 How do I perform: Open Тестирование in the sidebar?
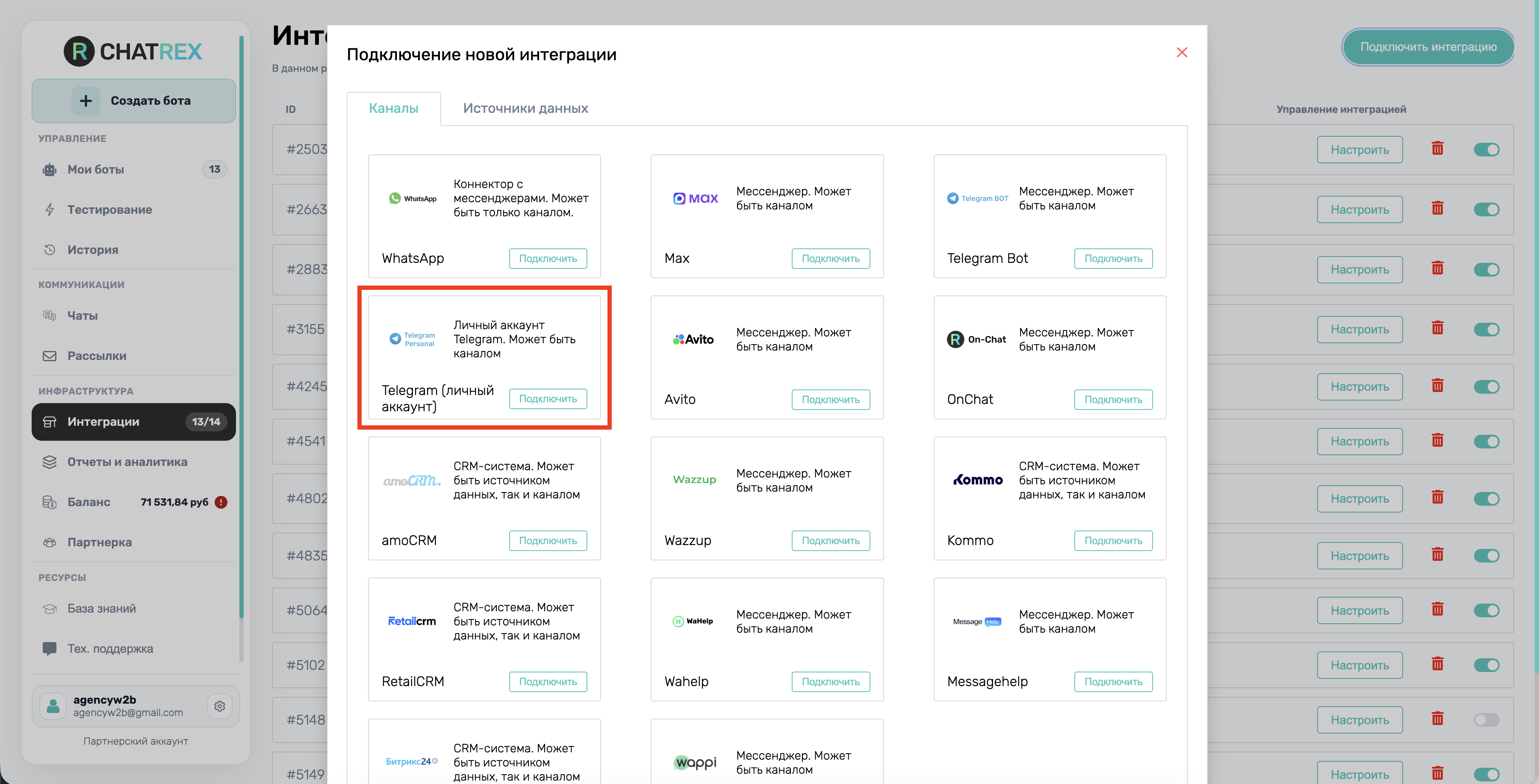(134, 210)
